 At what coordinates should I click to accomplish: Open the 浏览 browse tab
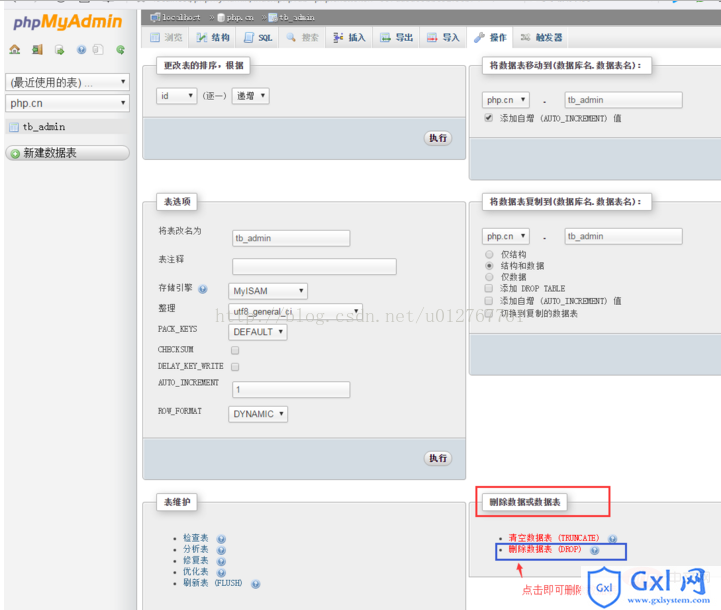(166, 37)
